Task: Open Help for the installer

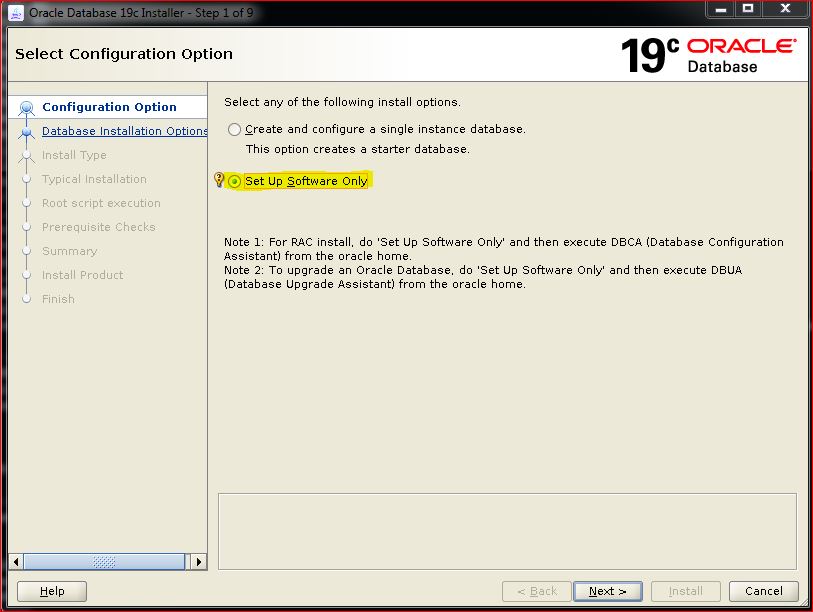Action: (x=52, y=591)
